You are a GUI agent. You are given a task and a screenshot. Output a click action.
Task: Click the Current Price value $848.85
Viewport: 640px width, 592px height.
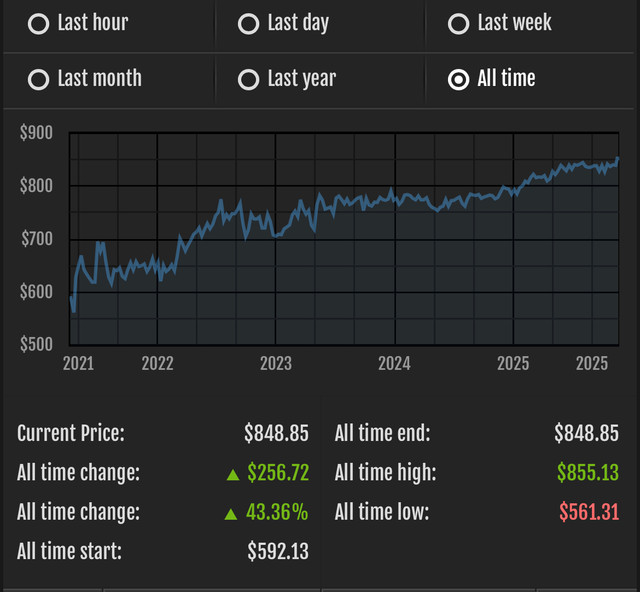276,433
